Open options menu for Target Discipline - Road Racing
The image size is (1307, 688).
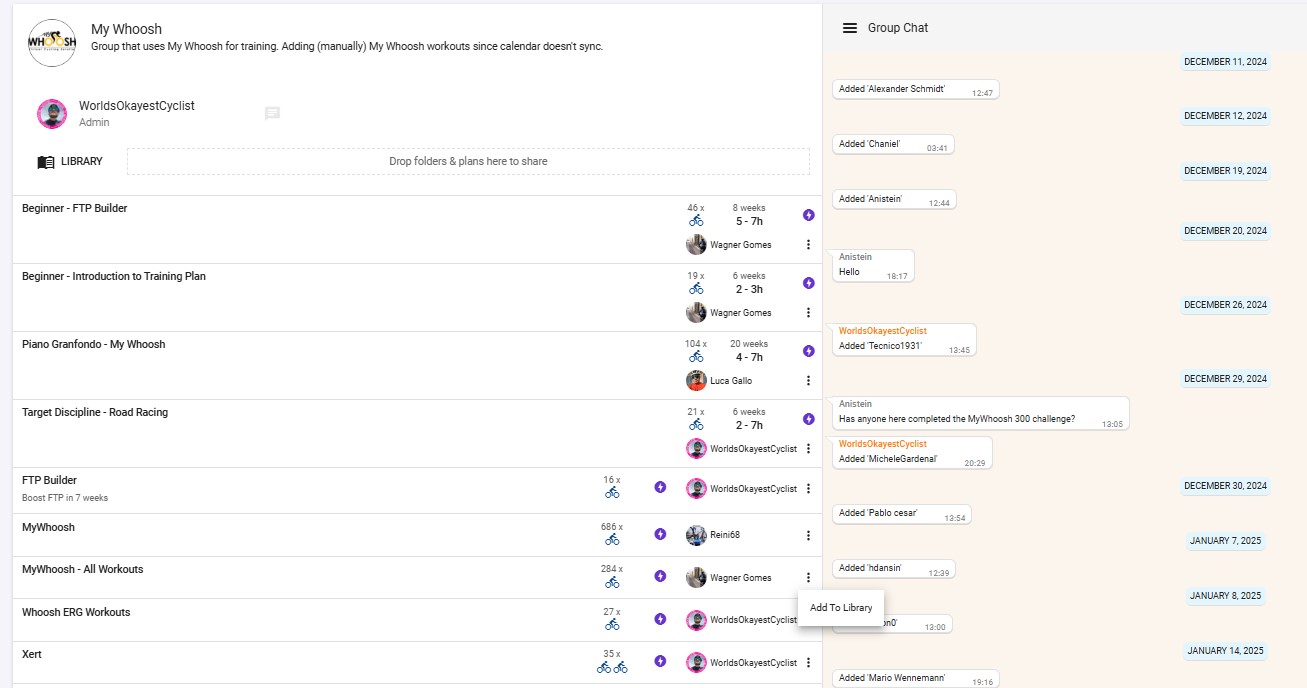tap(808, 448)
